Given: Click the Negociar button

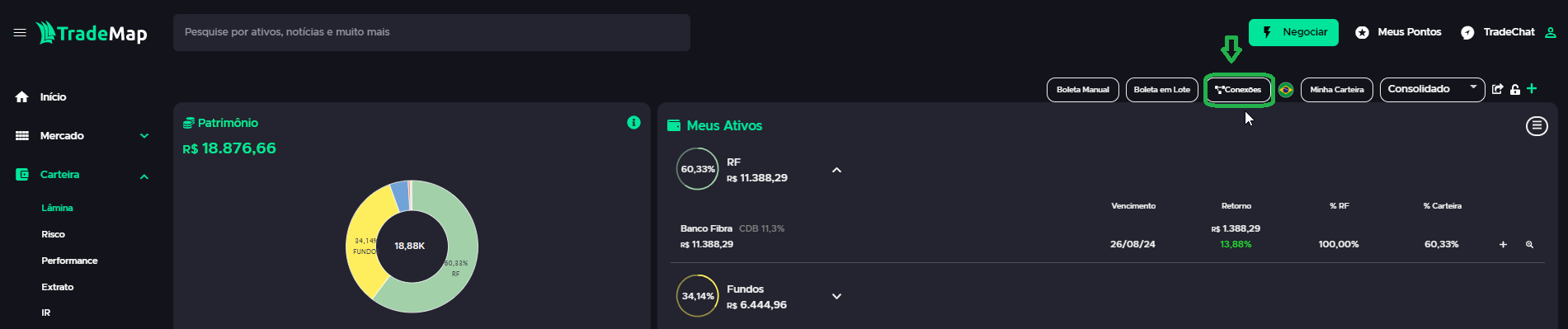Looking at the screenshot, I should coord(1293,32).
